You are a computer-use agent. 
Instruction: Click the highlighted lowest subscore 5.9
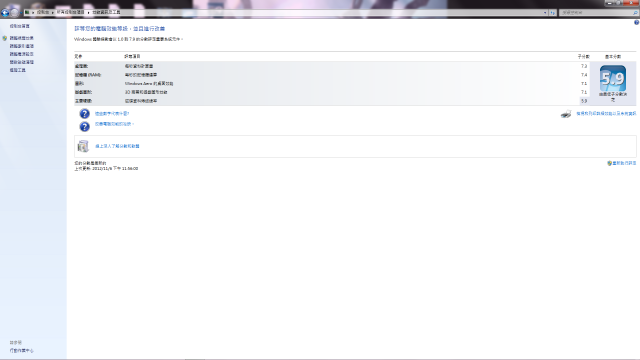(x=584, y=101)
